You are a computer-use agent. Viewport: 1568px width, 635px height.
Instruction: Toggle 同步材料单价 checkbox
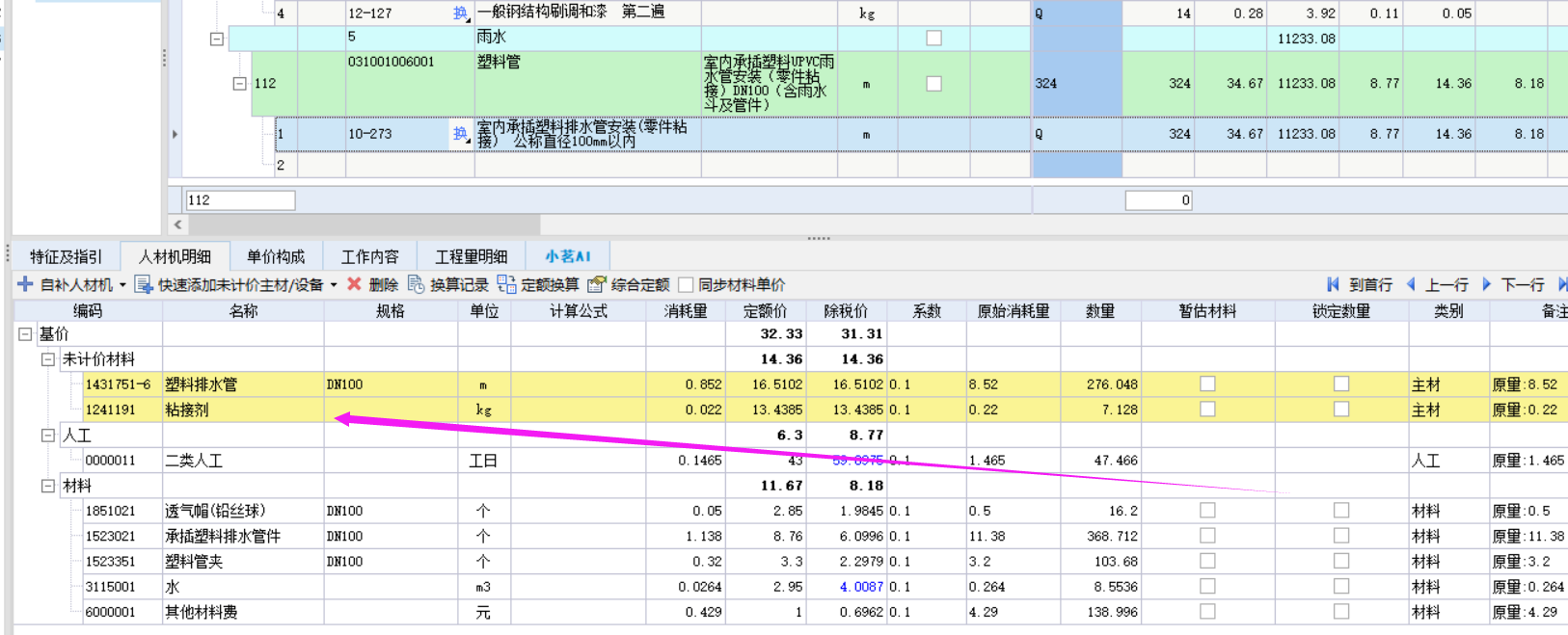point(686,284)
